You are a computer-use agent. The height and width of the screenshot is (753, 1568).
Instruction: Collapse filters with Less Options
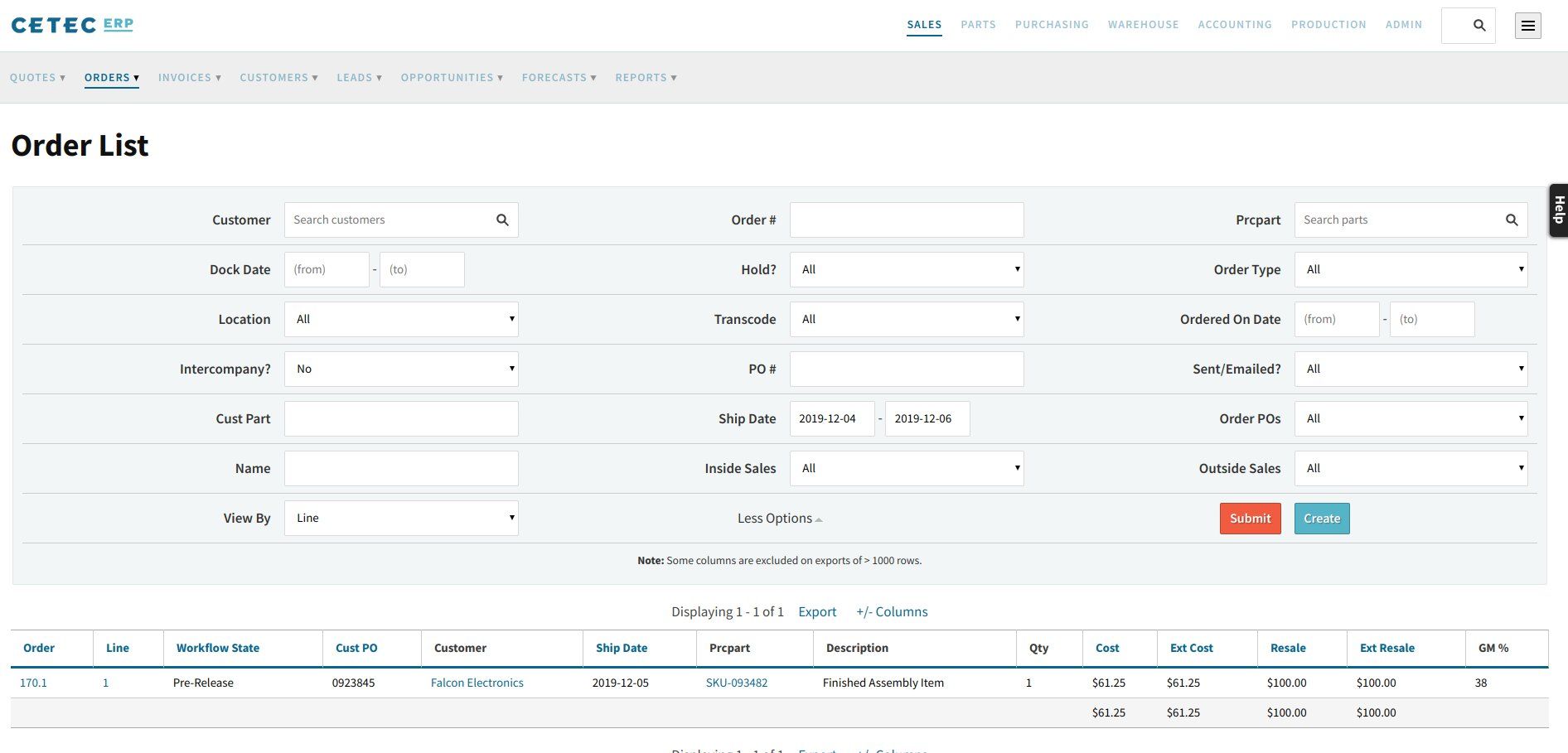779,519
